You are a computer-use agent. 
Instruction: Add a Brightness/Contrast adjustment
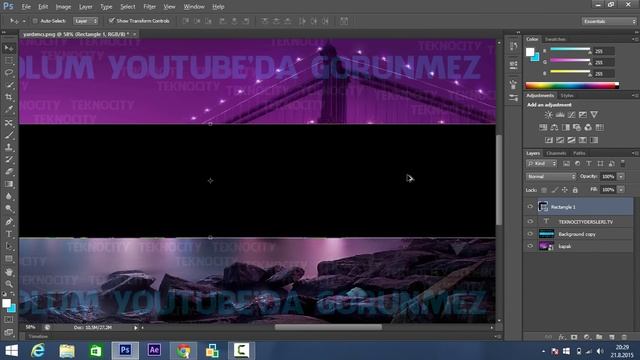548,115
